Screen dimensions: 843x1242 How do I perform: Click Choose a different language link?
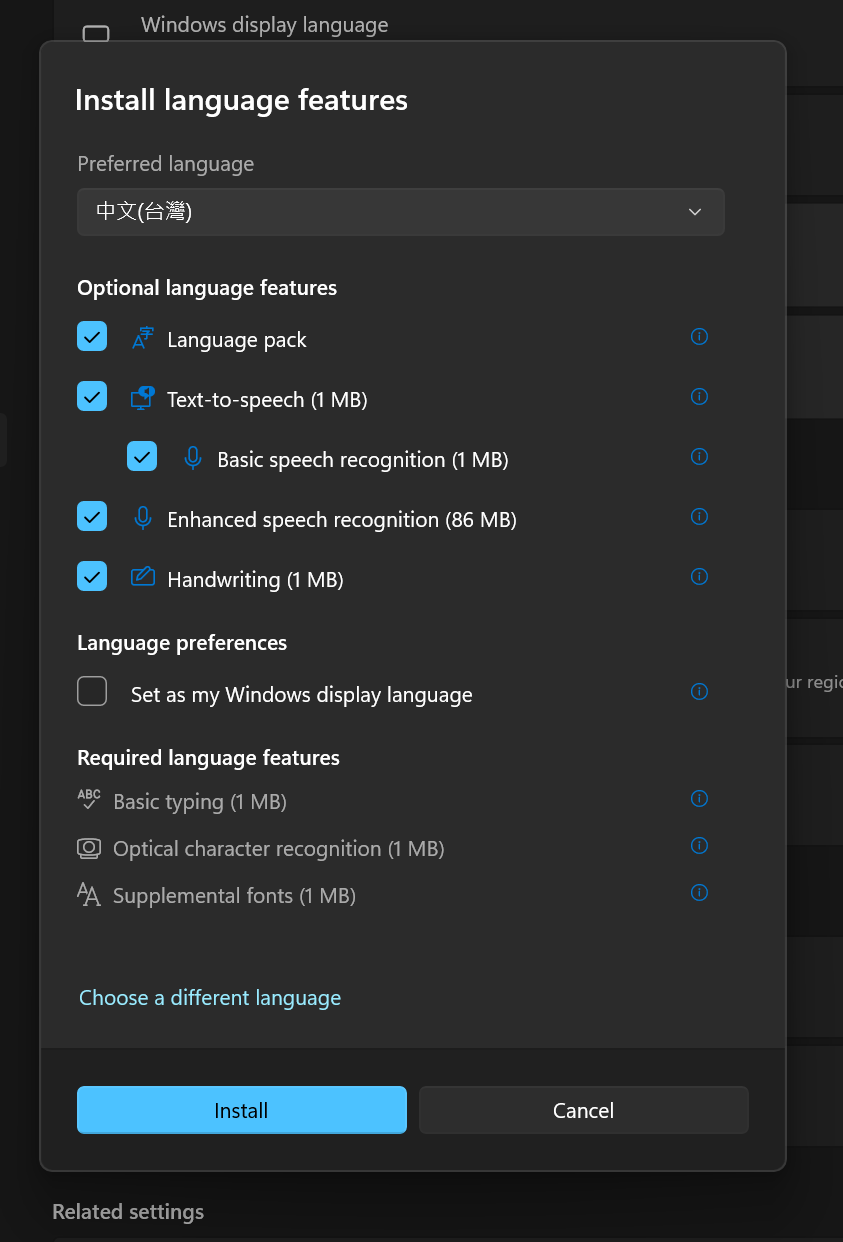click(x=210, y=998)
